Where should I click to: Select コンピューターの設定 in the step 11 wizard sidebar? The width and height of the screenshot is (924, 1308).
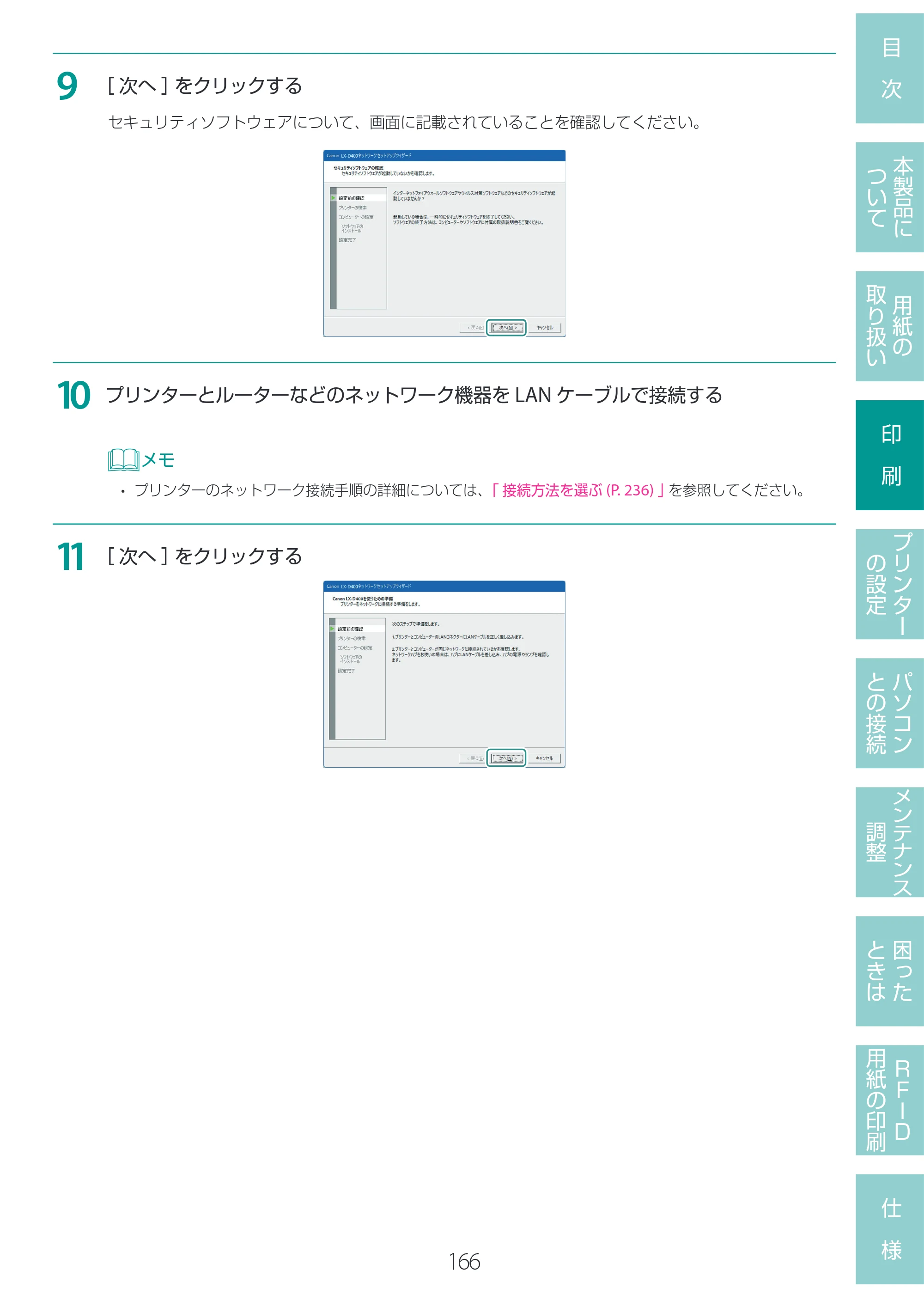click(x=355, y=648)
